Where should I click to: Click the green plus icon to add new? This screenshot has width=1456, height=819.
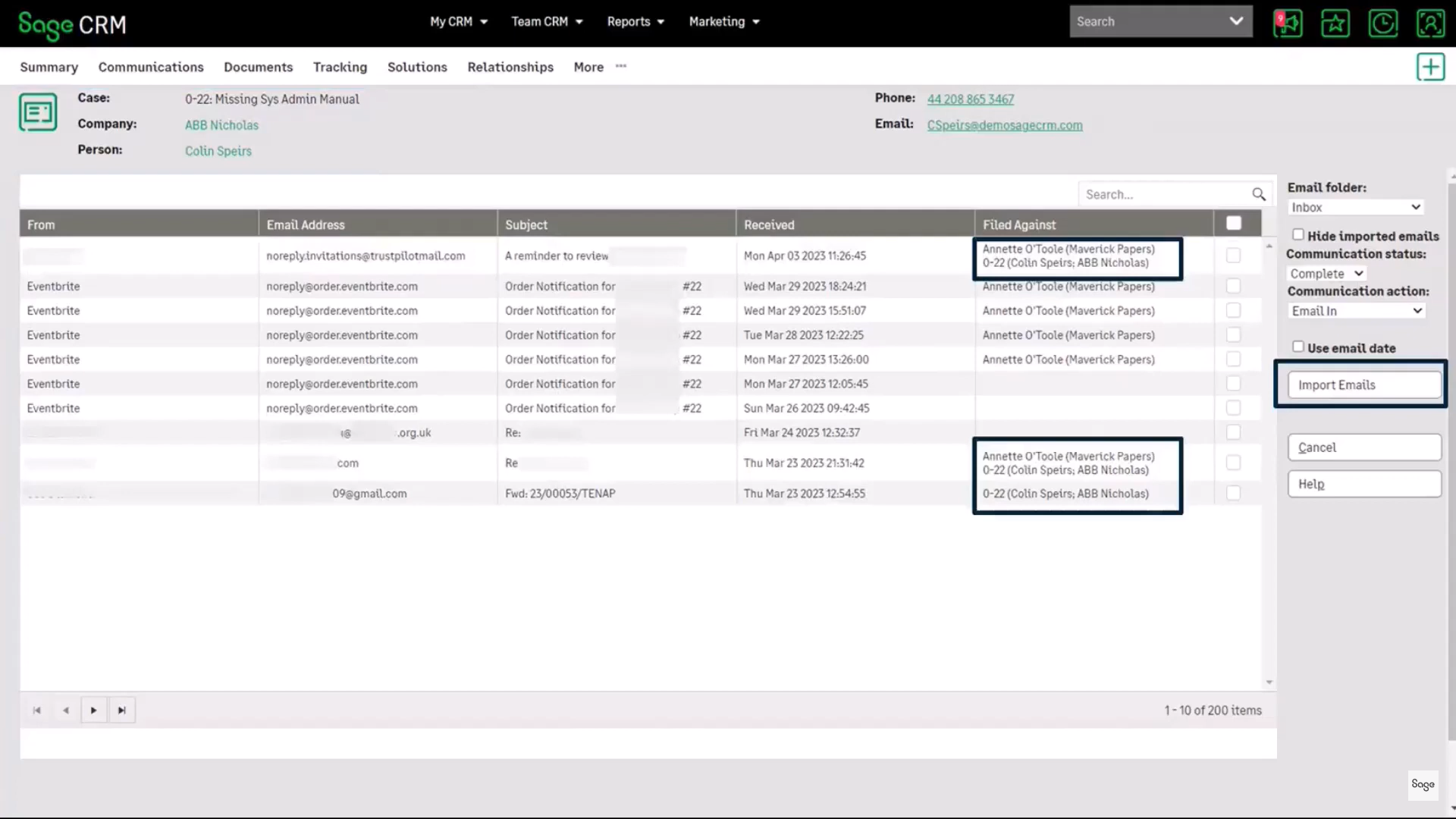pos(1430,67)
